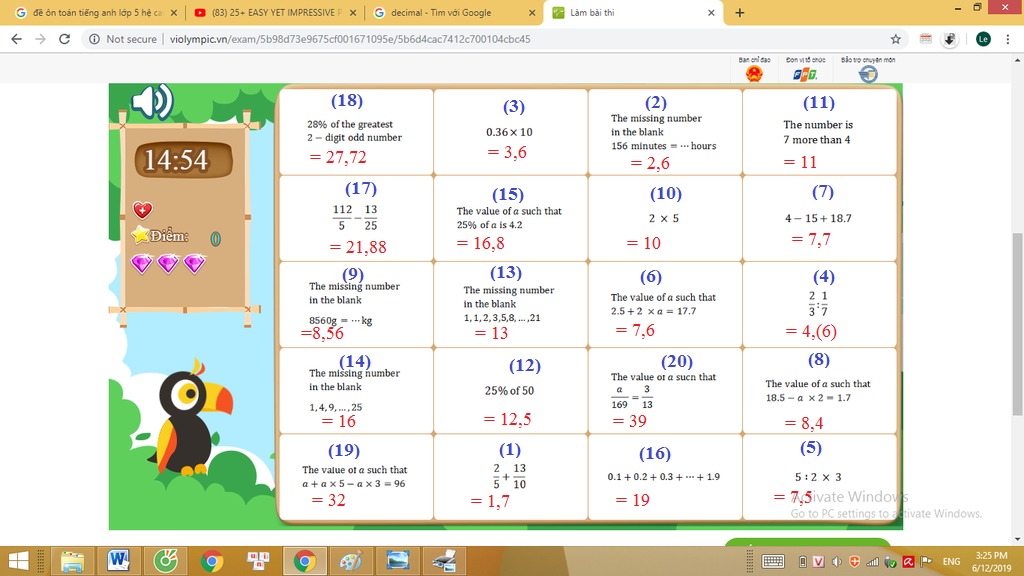
Task: Select card 28% of the greatest 2-digit odd number
Action: tap(356, 132)
